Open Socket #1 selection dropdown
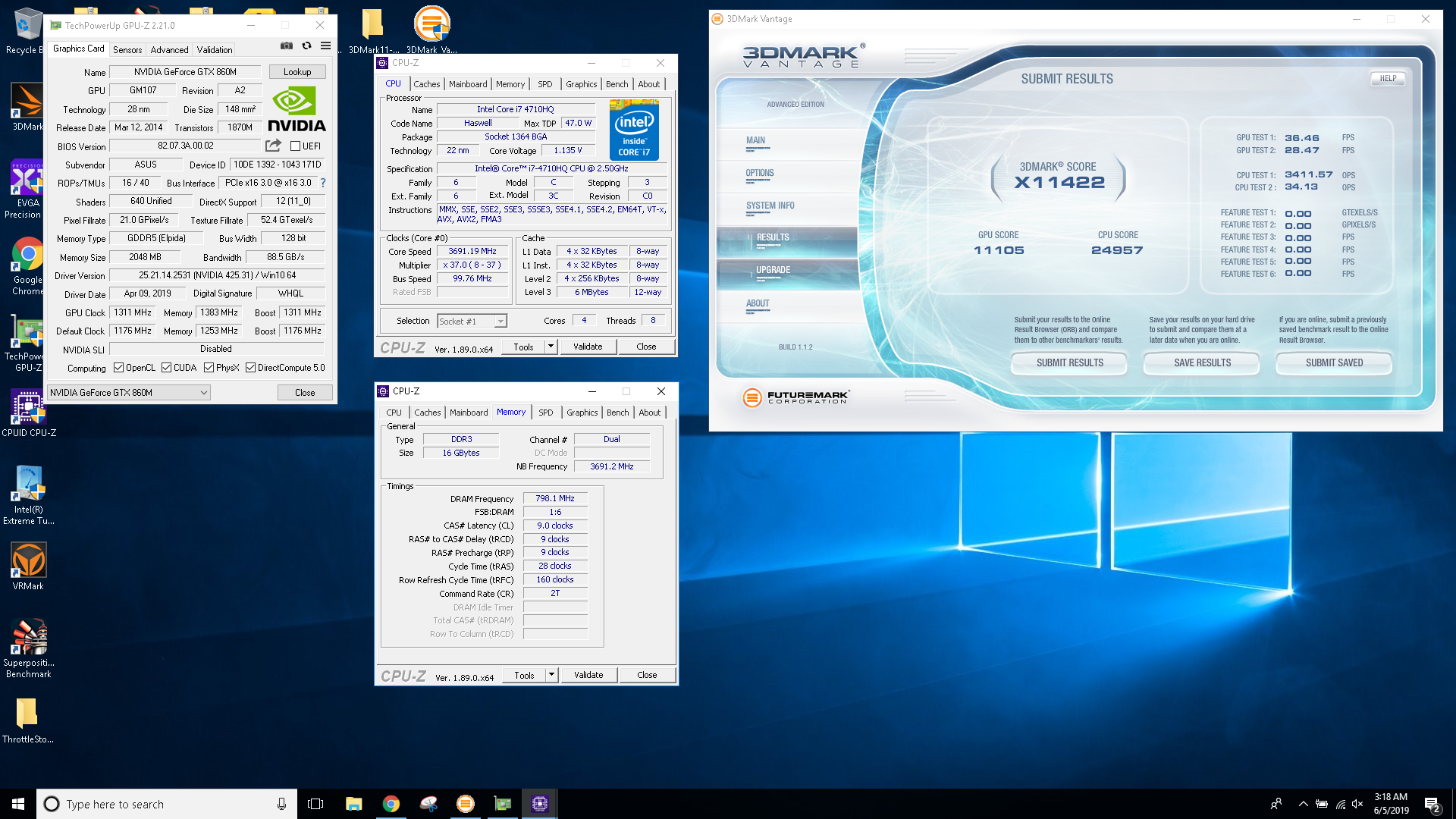The height and width of the screenshot is (819, 1456). [x=472, y=322]
